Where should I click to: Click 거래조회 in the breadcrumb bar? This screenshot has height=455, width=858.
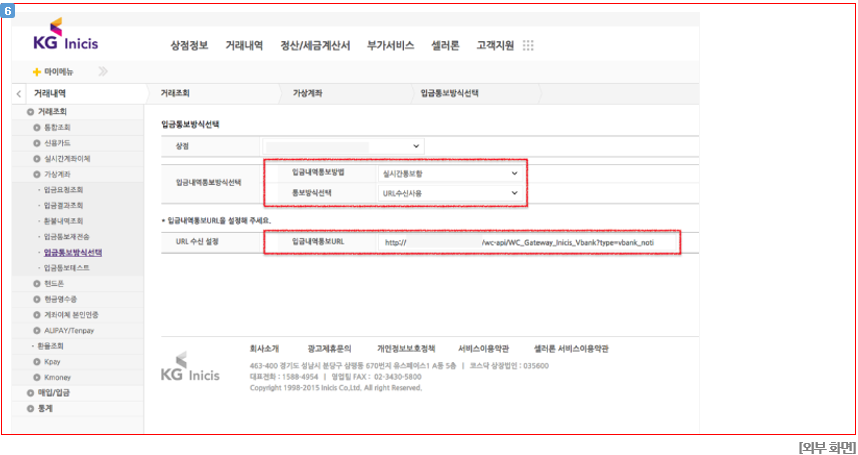tap(175, 94)
